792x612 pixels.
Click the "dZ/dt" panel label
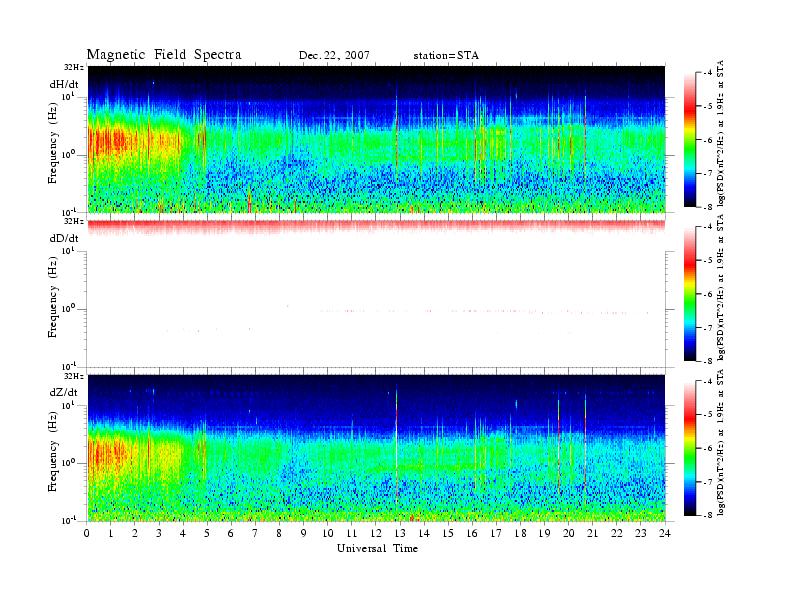tap(64, 392)
